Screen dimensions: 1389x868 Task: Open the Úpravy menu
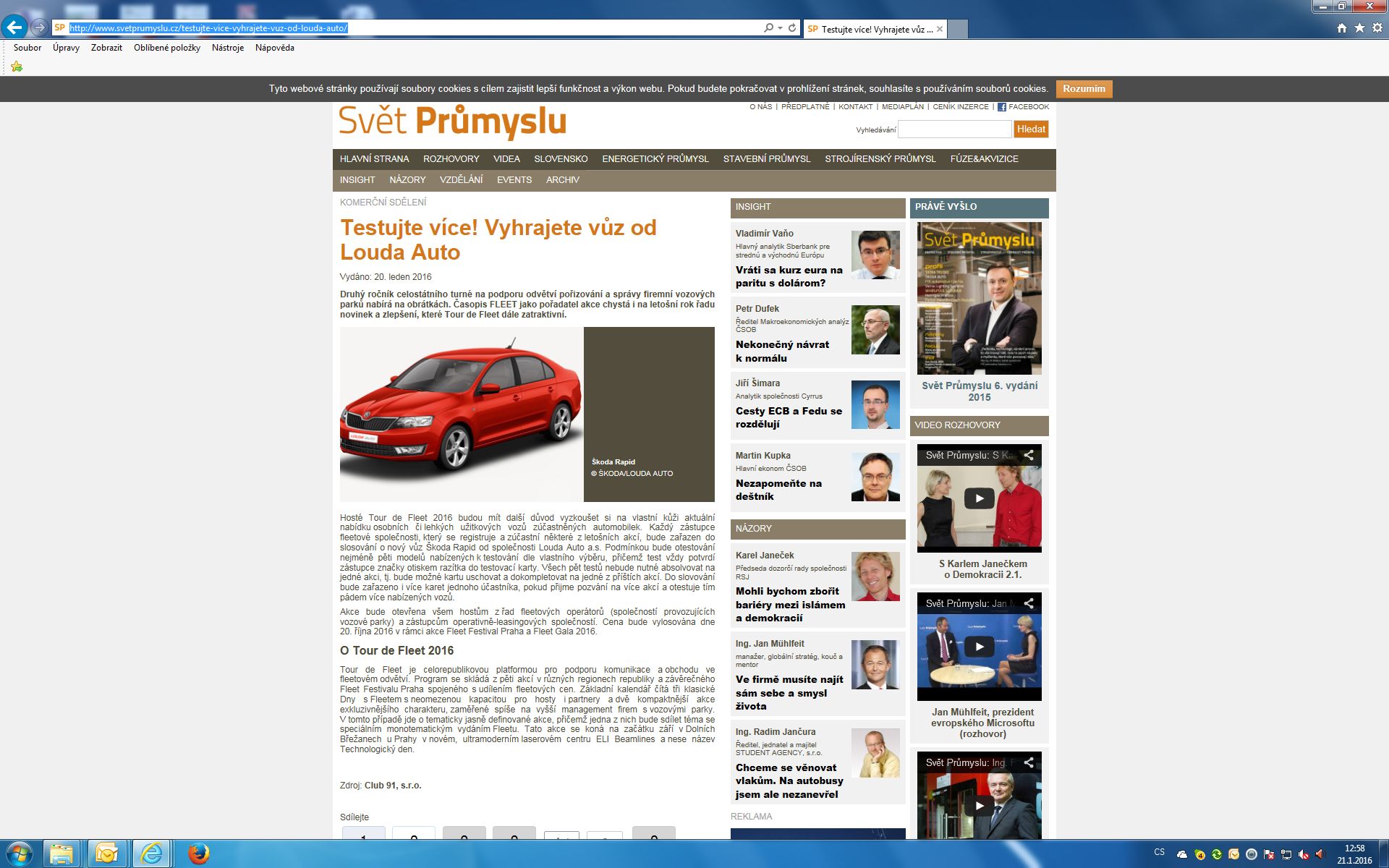click(x=66, y=48)
